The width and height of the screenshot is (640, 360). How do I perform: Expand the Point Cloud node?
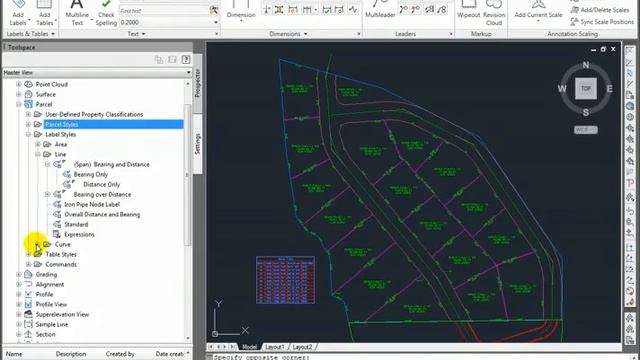coord(18,84)
